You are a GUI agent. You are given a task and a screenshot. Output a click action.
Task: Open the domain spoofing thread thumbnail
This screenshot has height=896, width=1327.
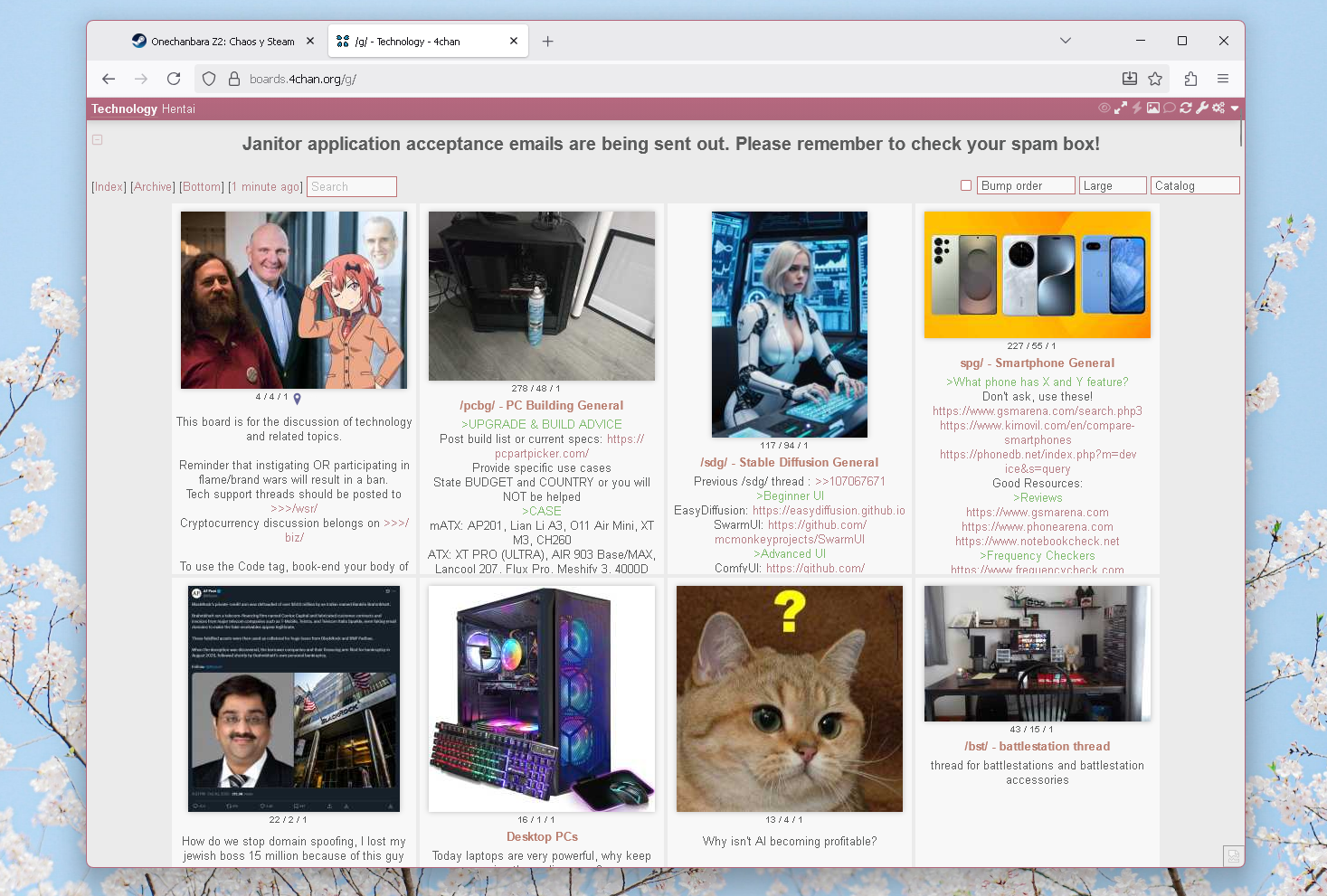pyautogui.click(x=294, y=699)
